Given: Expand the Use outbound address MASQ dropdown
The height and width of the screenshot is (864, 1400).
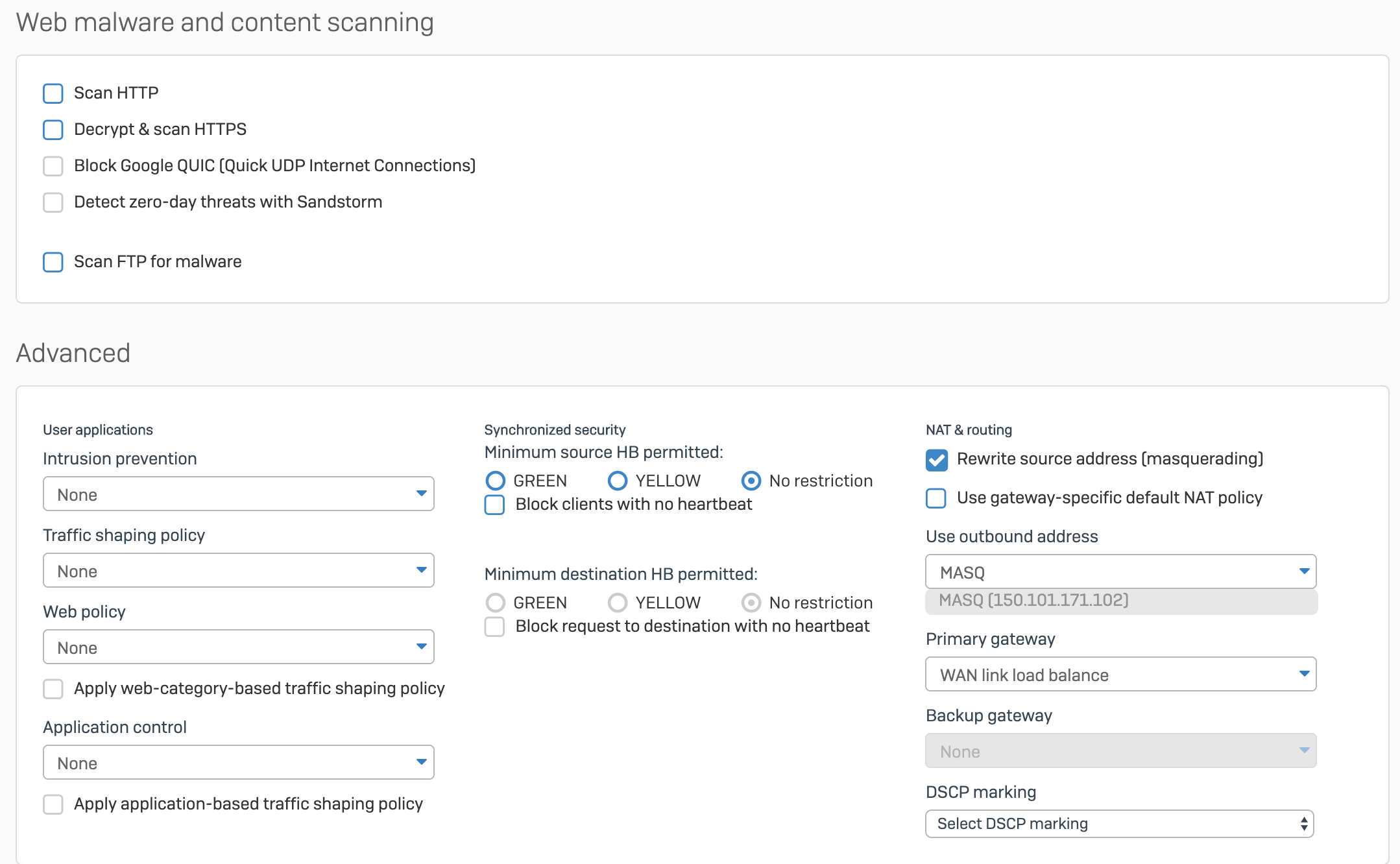Looking at the screenshot, I should pos(1120,572).
